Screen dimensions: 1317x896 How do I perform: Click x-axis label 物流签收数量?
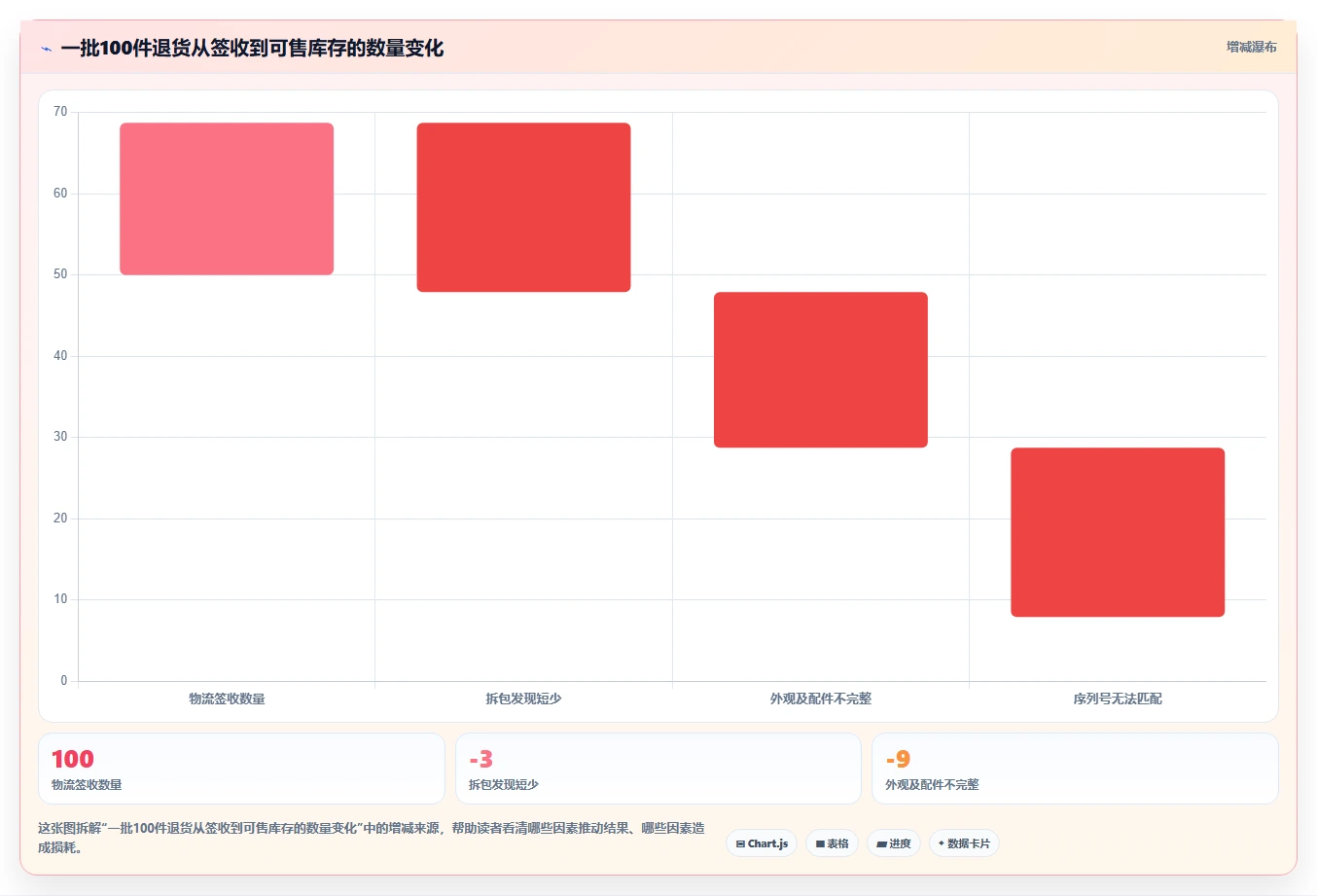point(227,699)
